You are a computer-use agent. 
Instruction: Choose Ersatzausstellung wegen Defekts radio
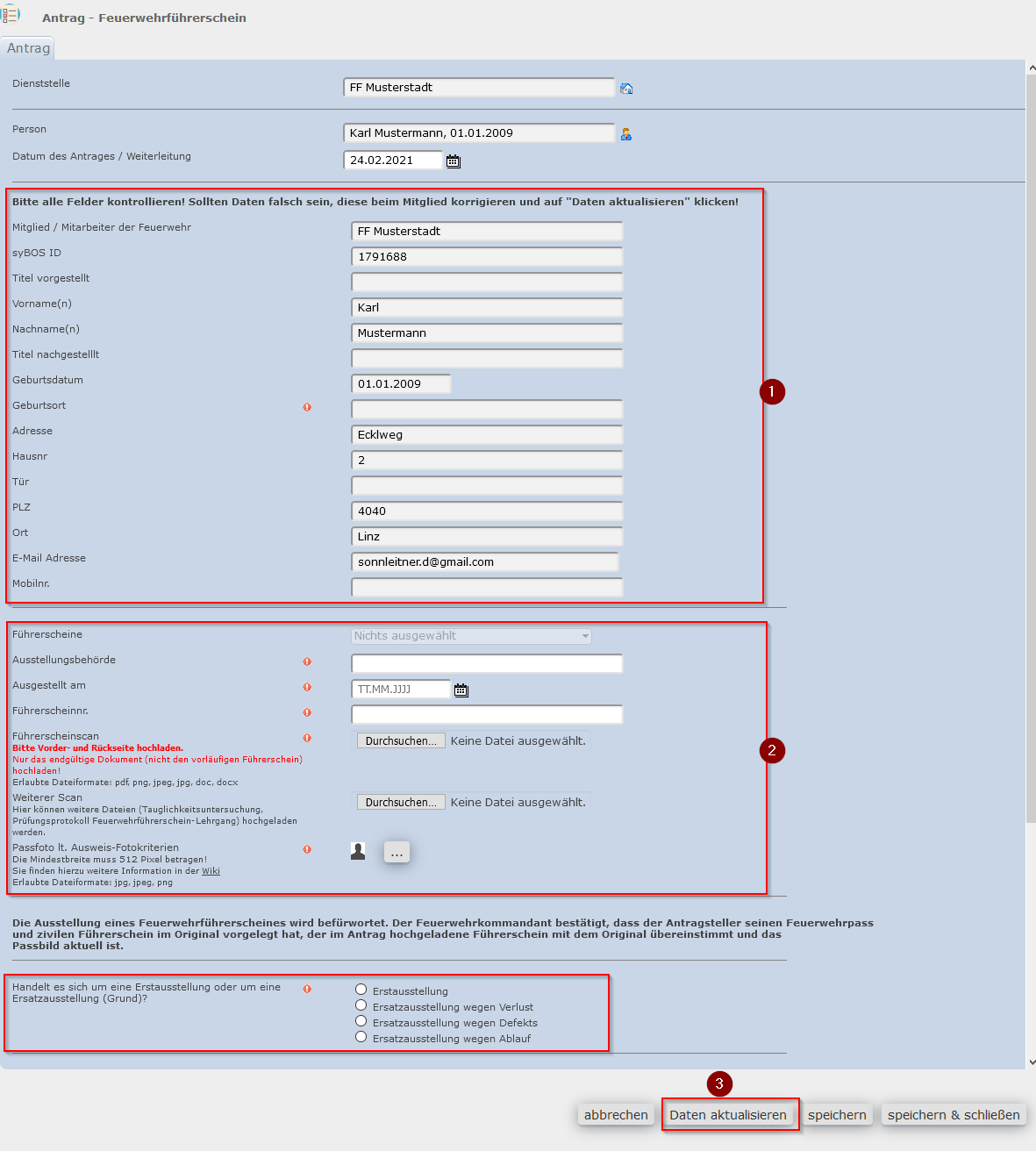coord(361,1021)
